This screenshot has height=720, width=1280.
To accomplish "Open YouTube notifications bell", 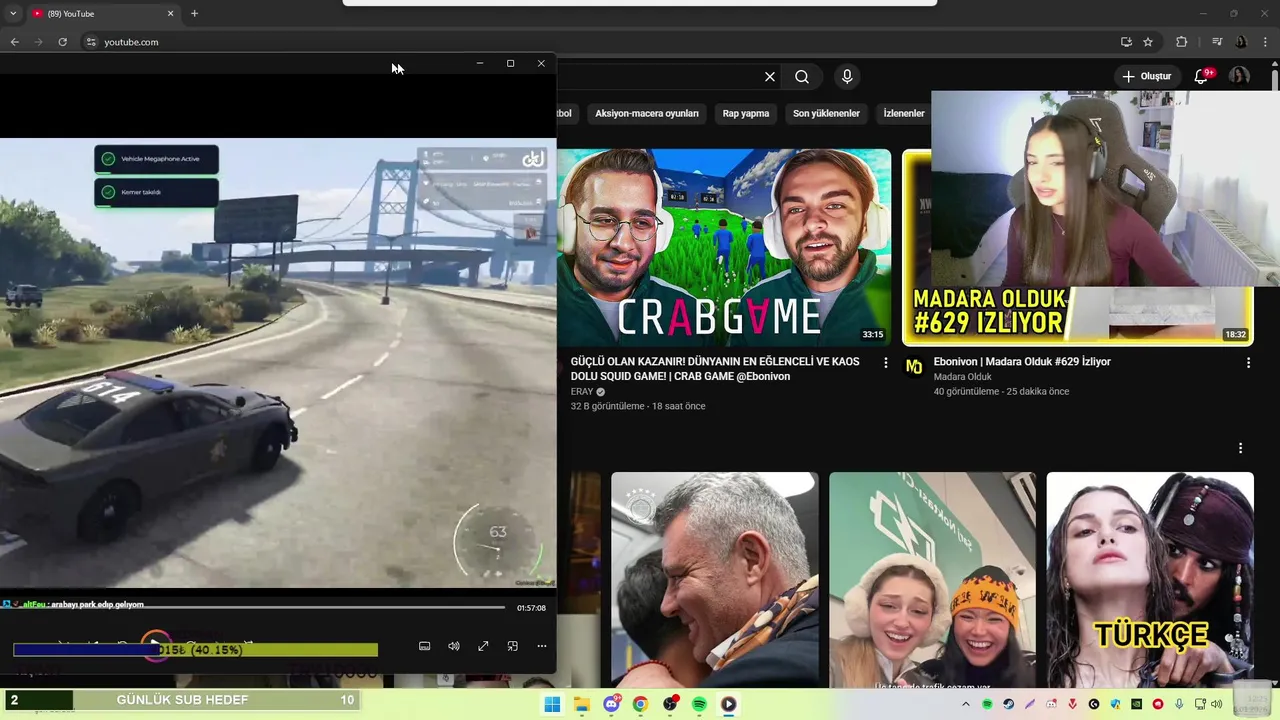I will click(1202, 76).
